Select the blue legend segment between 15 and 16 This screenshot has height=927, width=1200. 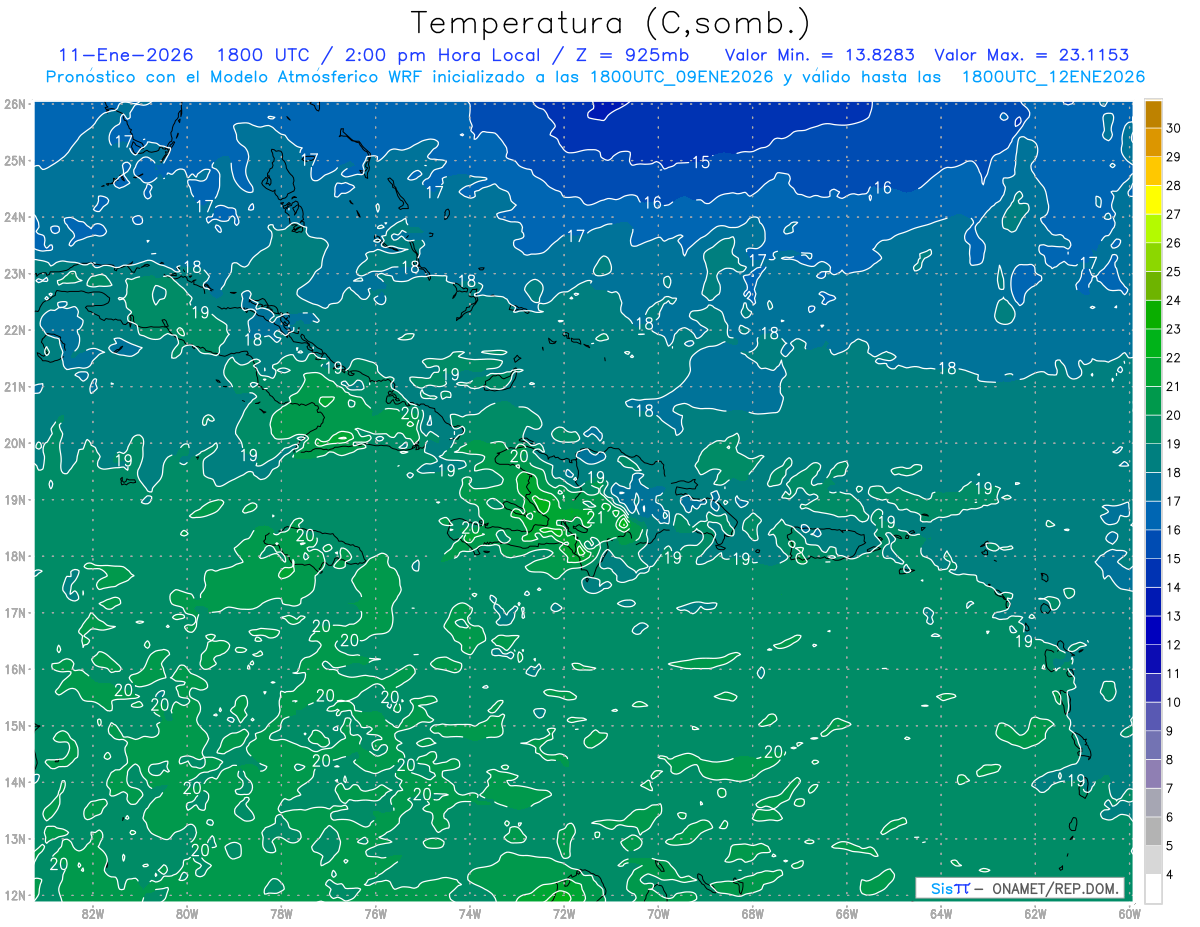(1154, 546)
